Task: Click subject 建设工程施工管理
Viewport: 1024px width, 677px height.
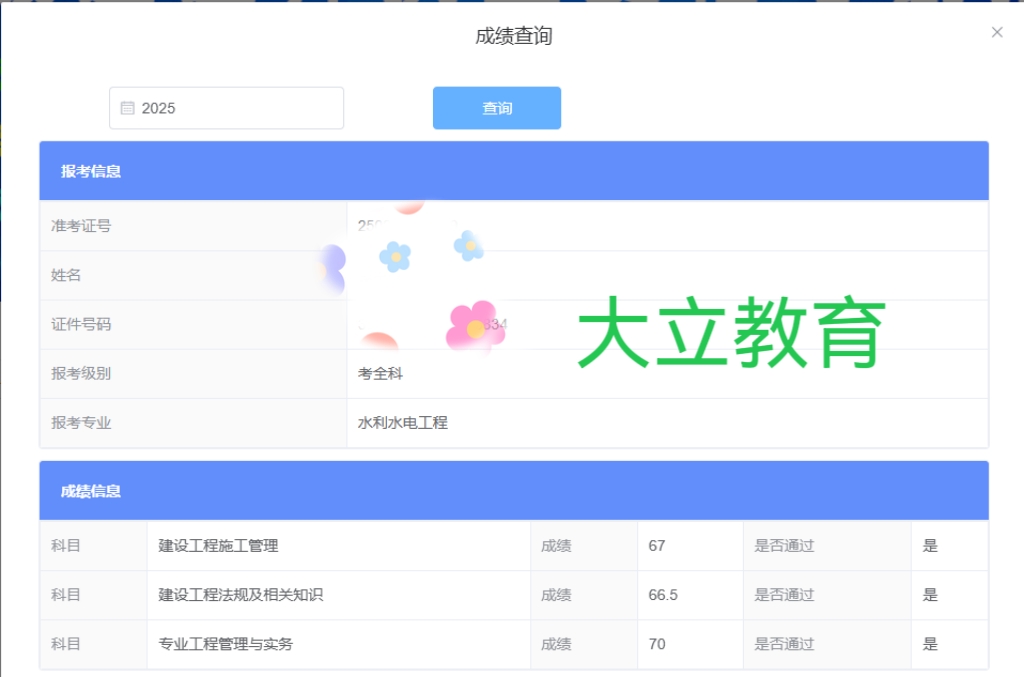Action: [218, 546]
